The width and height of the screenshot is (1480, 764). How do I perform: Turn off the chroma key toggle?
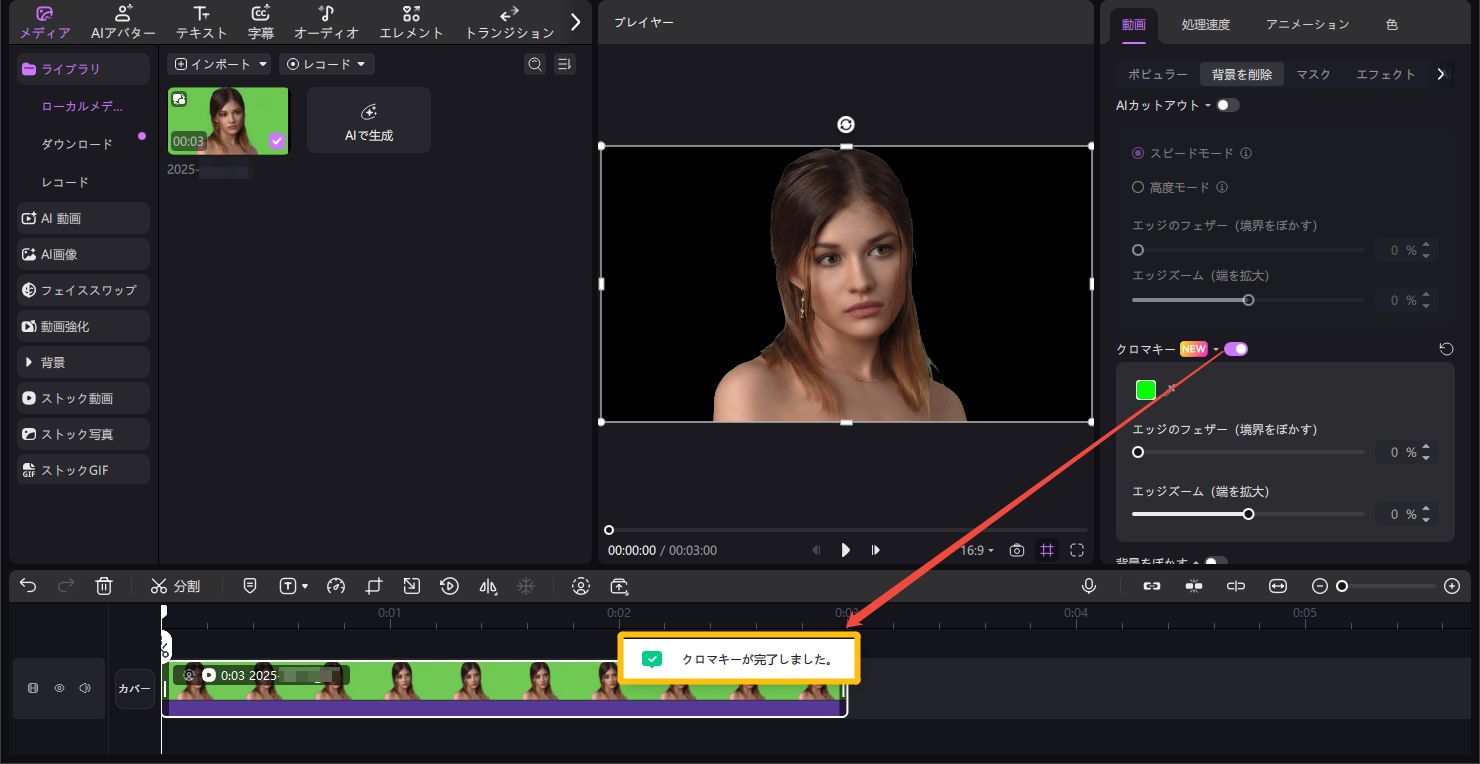pyautogui.click(x=1236, y=349)
